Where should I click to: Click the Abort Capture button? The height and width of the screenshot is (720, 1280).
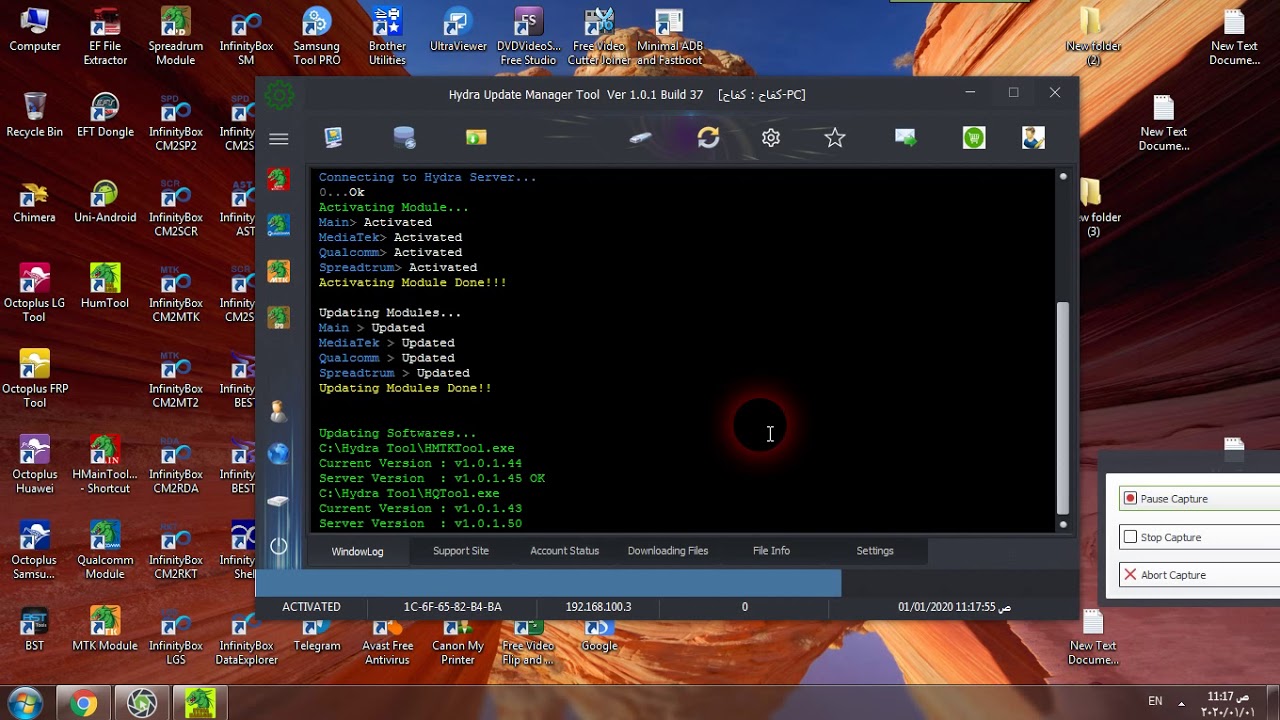1200,575
